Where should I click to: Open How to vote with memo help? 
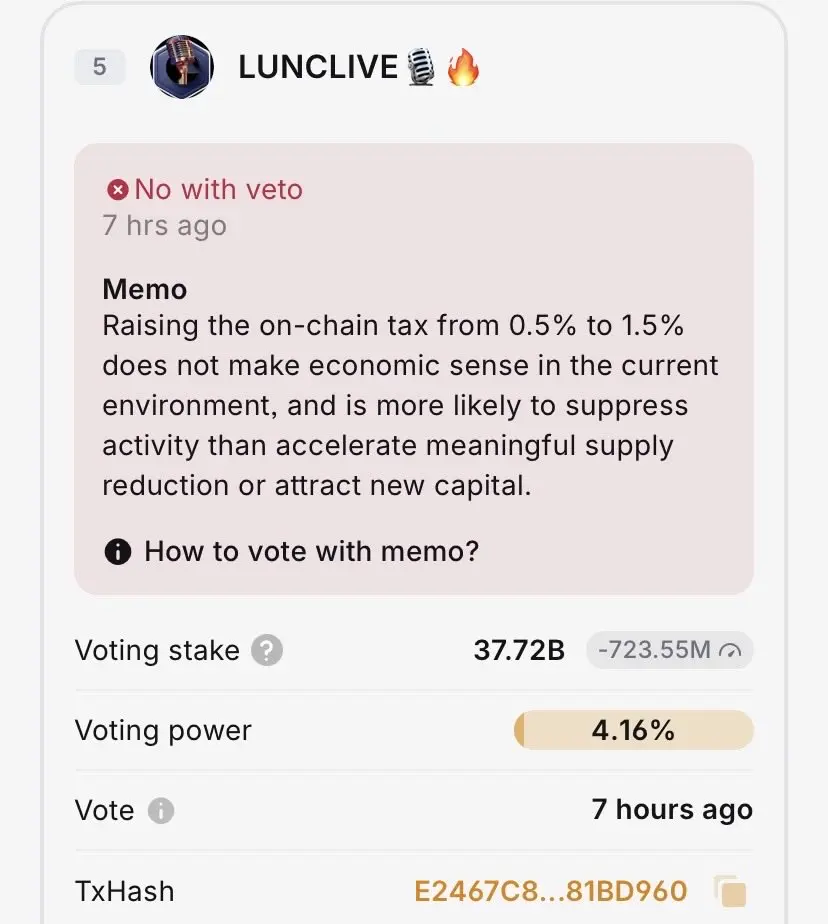tap(312, 552)
